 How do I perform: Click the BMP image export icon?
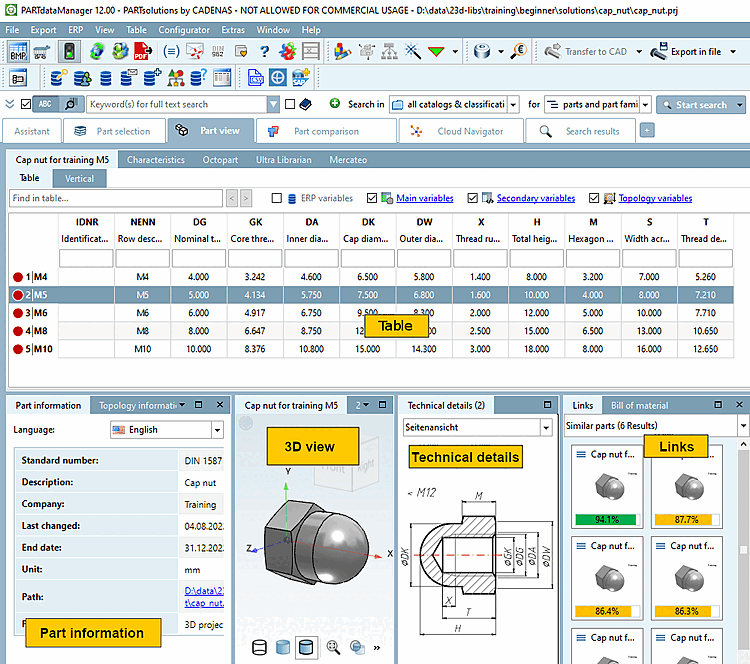pyautogui.click(x=18, y=51)
